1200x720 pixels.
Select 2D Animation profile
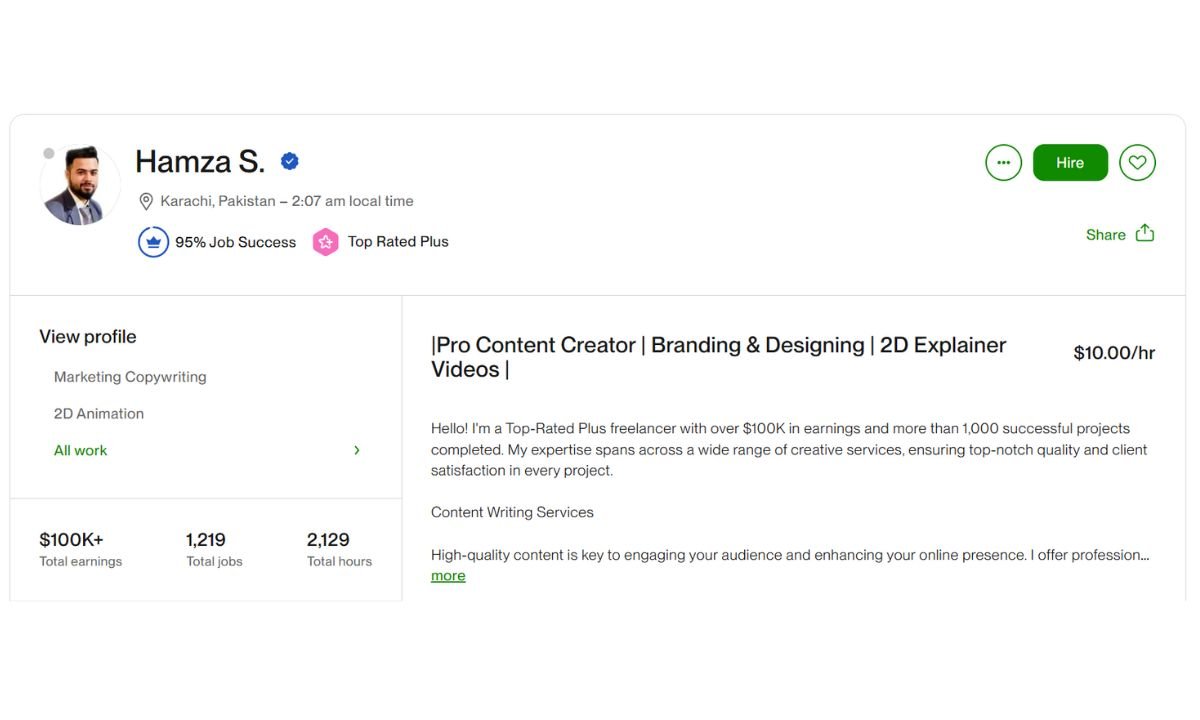99,414
